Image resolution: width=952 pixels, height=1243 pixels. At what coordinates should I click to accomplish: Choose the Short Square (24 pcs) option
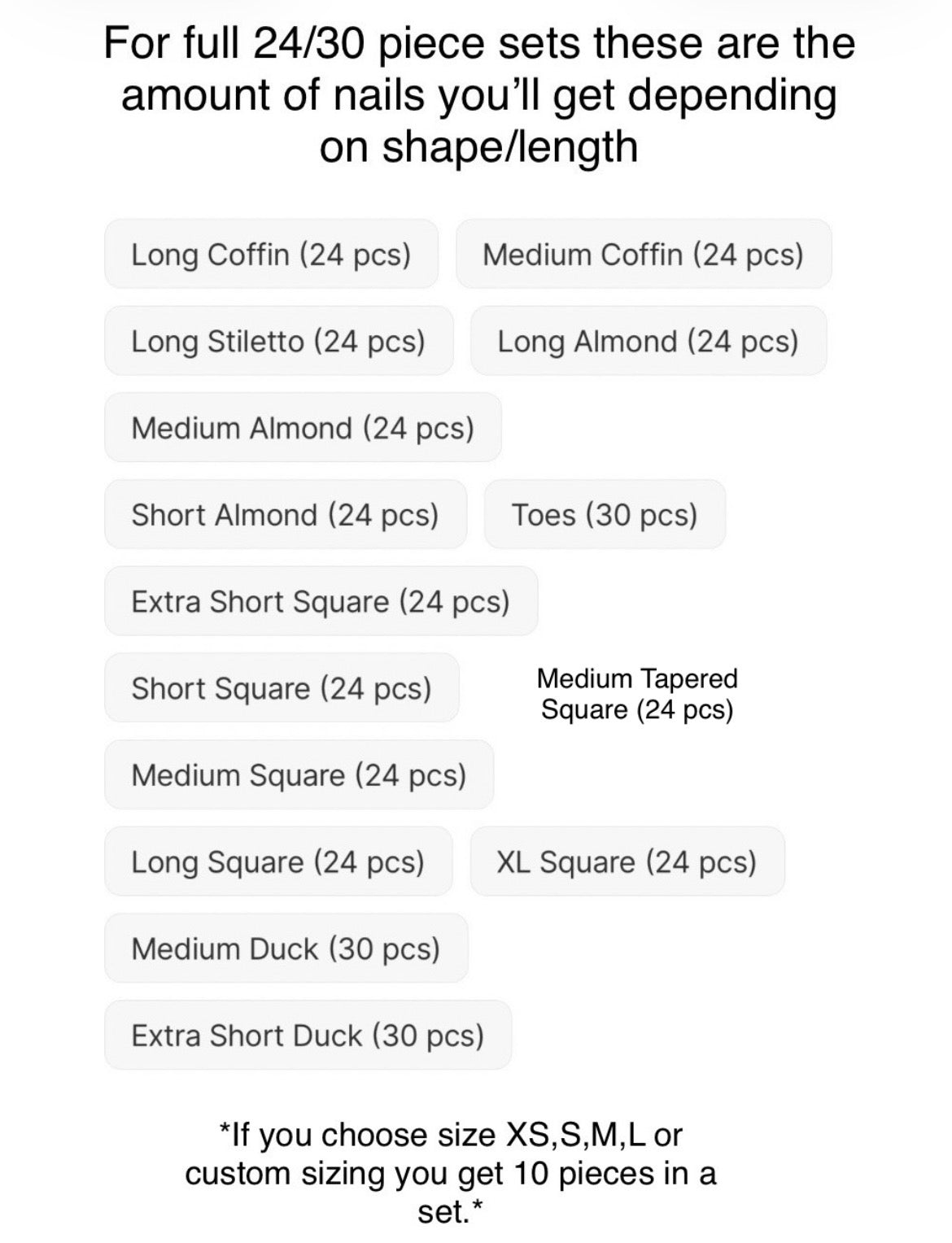pos(281,689)
